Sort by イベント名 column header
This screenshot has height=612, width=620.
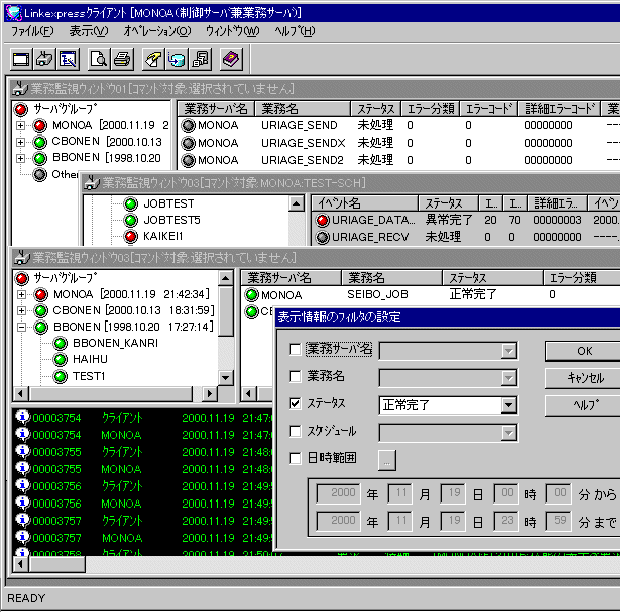pos(365,203)
